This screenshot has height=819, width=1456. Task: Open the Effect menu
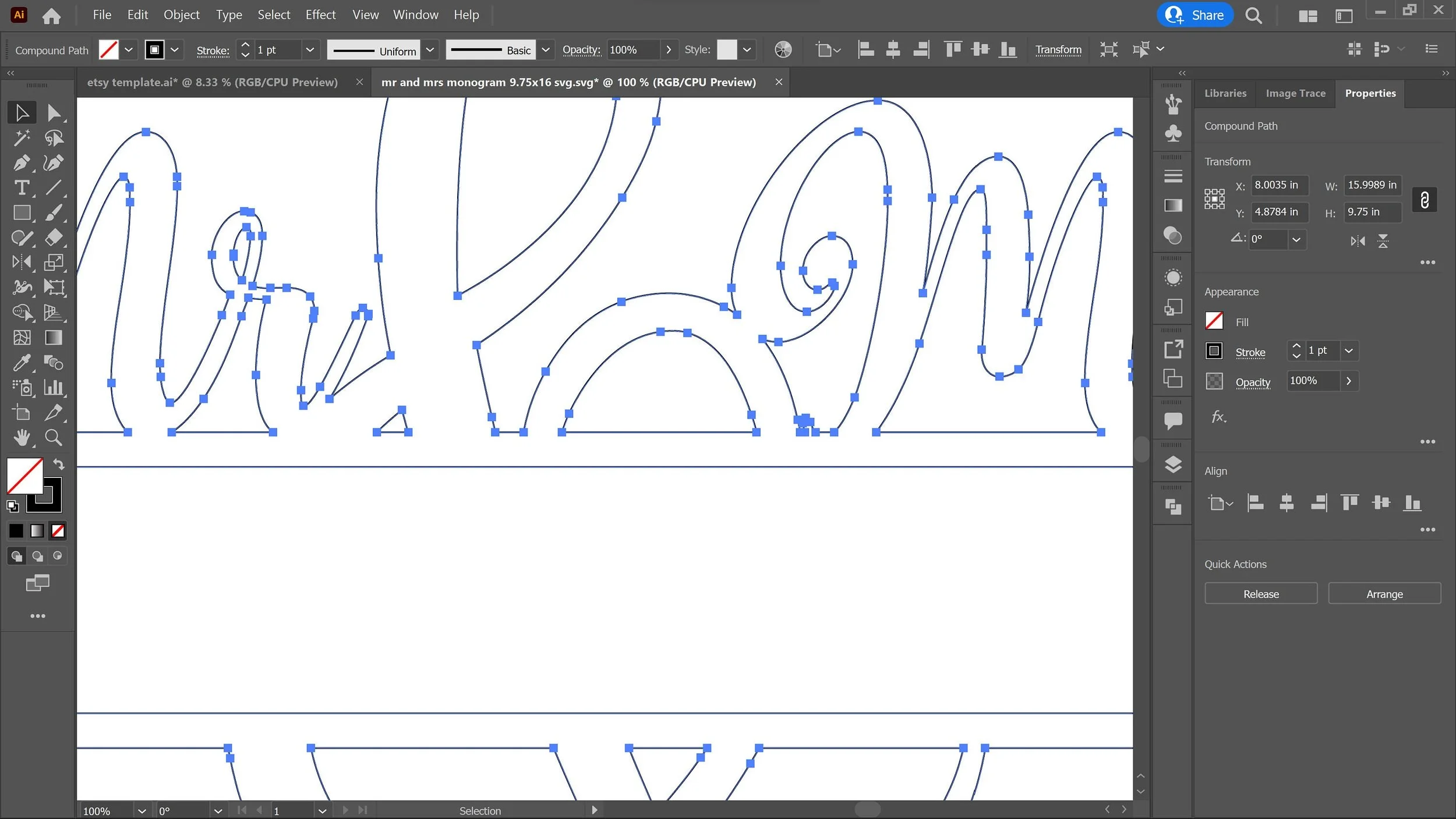320,15
